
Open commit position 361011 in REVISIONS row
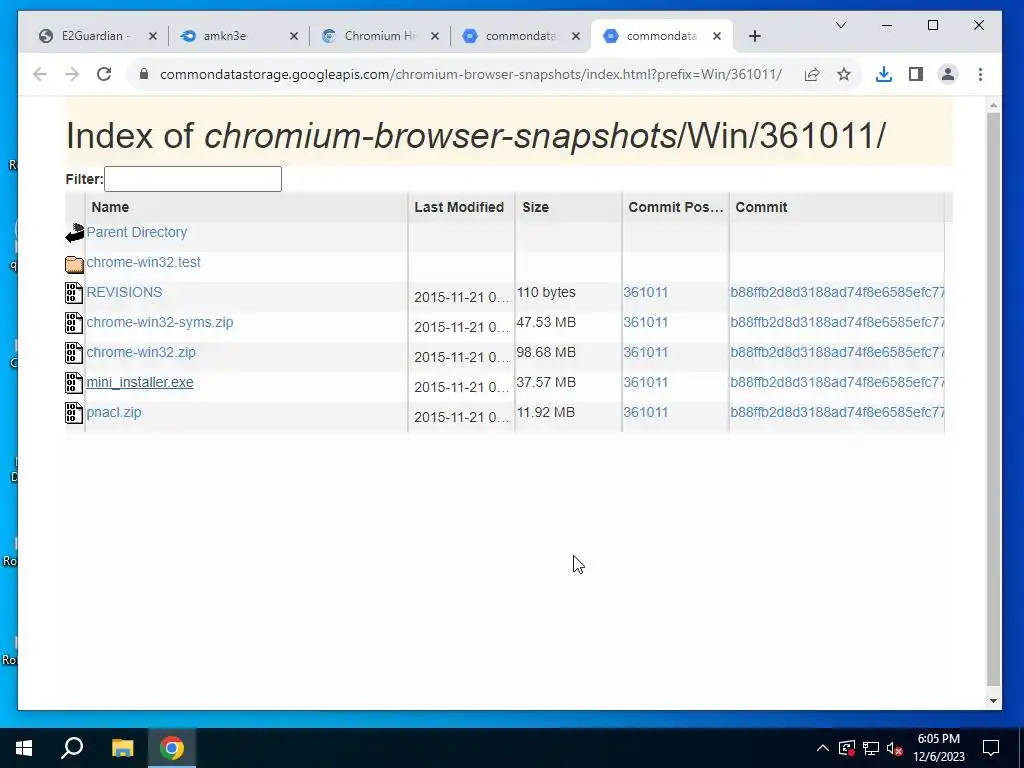click(645, 292)
